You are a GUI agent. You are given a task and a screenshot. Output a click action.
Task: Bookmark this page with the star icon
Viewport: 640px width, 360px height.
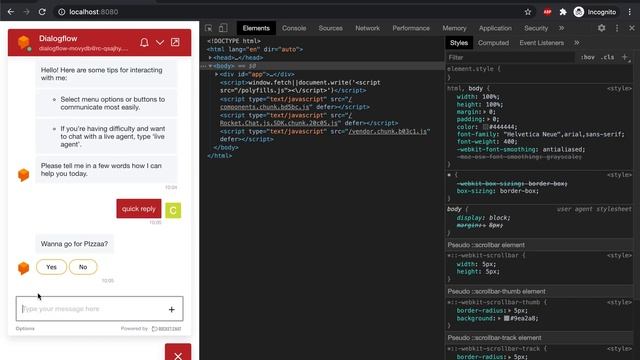point(528,12)
